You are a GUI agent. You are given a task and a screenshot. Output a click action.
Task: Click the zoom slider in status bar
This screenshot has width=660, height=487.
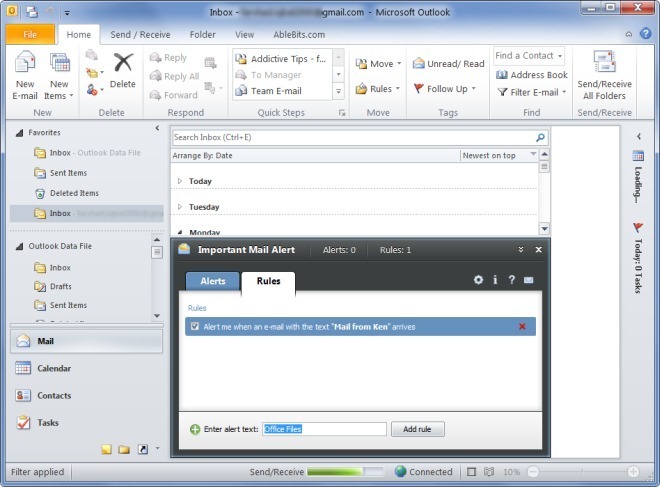tap(583, 472)
